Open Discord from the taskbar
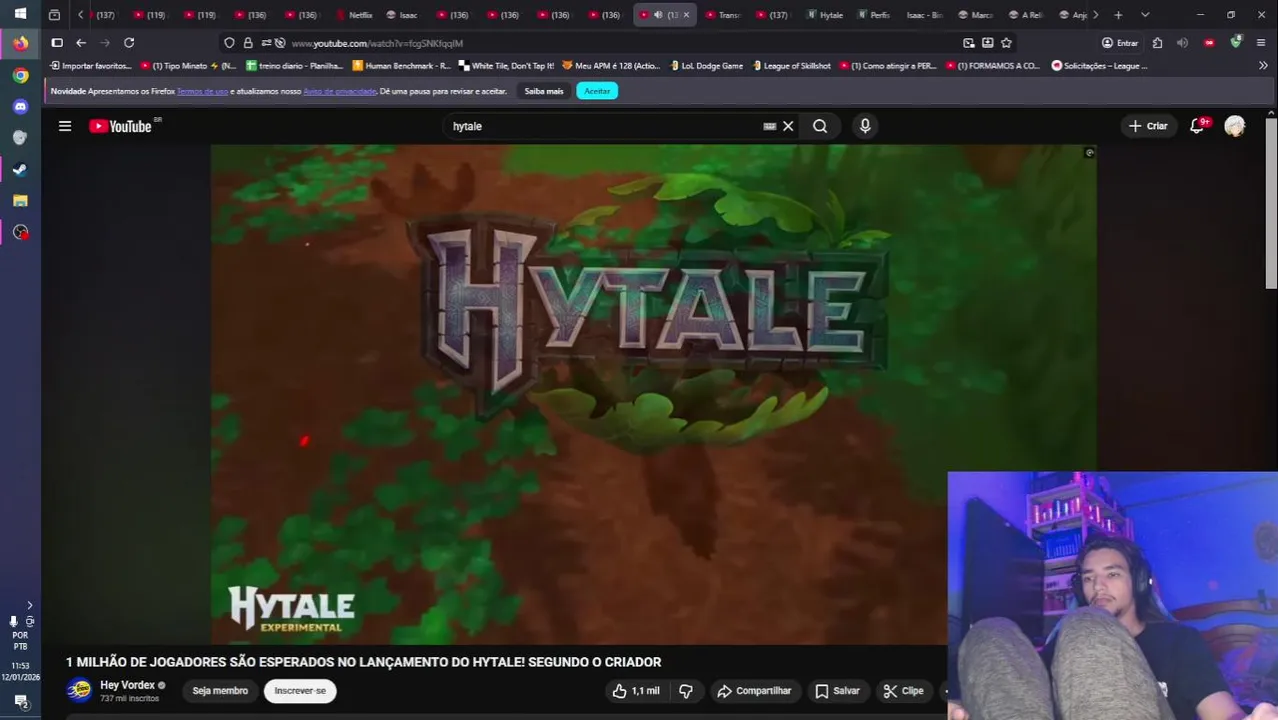This screenshot has width=1278, height=720. click(x=20, y=106)
